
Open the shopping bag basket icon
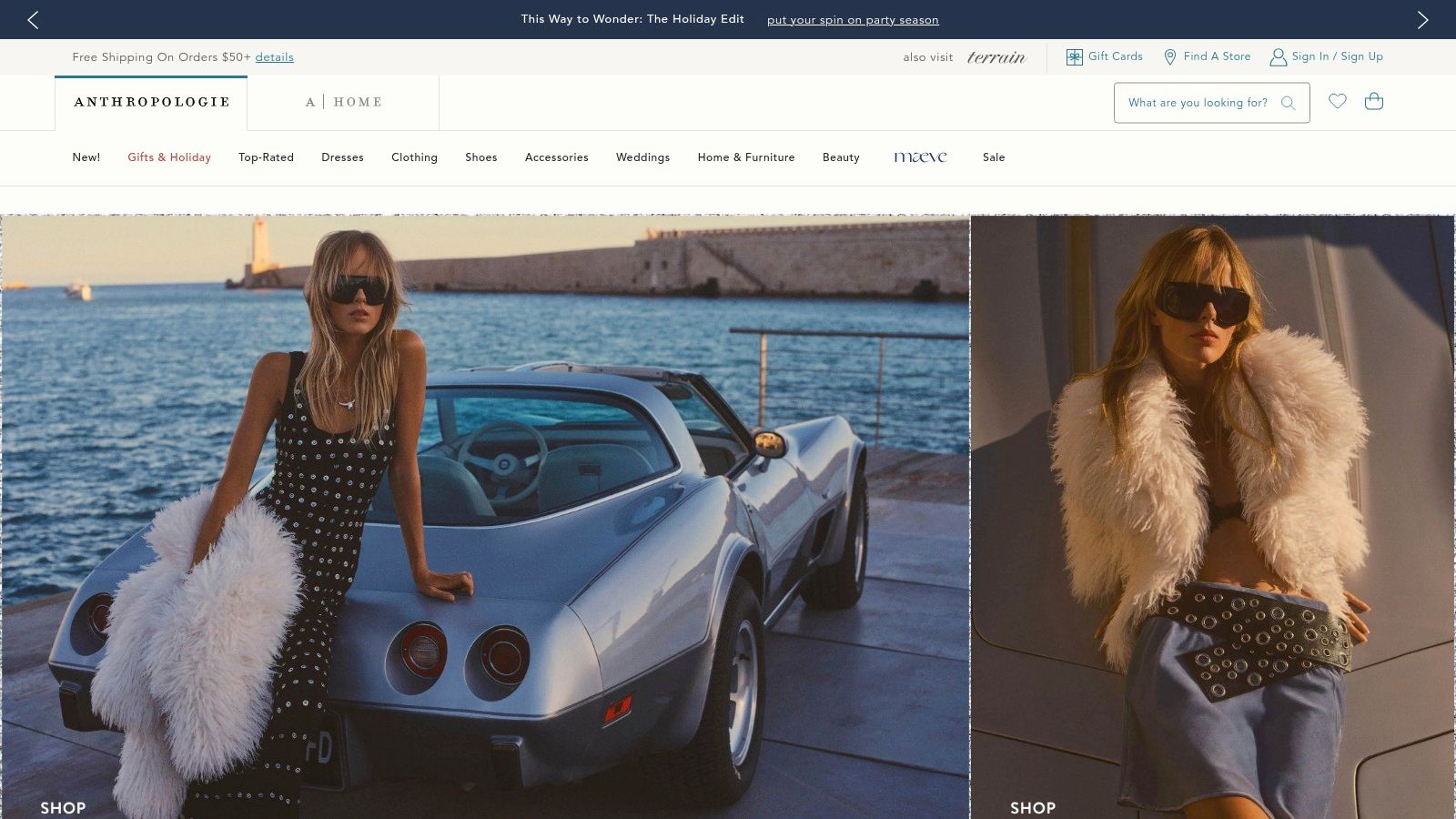click(1373, 101)
